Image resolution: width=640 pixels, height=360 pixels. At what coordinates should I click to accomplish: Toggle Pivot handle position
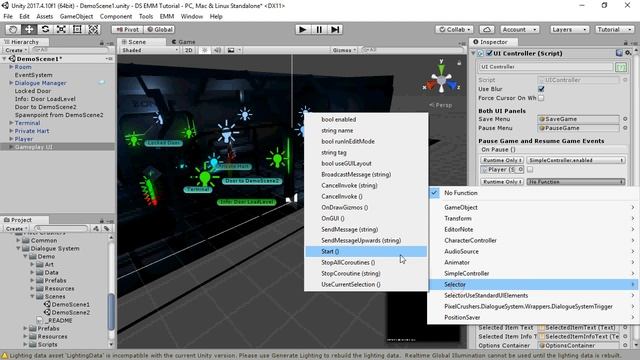click(x=127, y=29)
